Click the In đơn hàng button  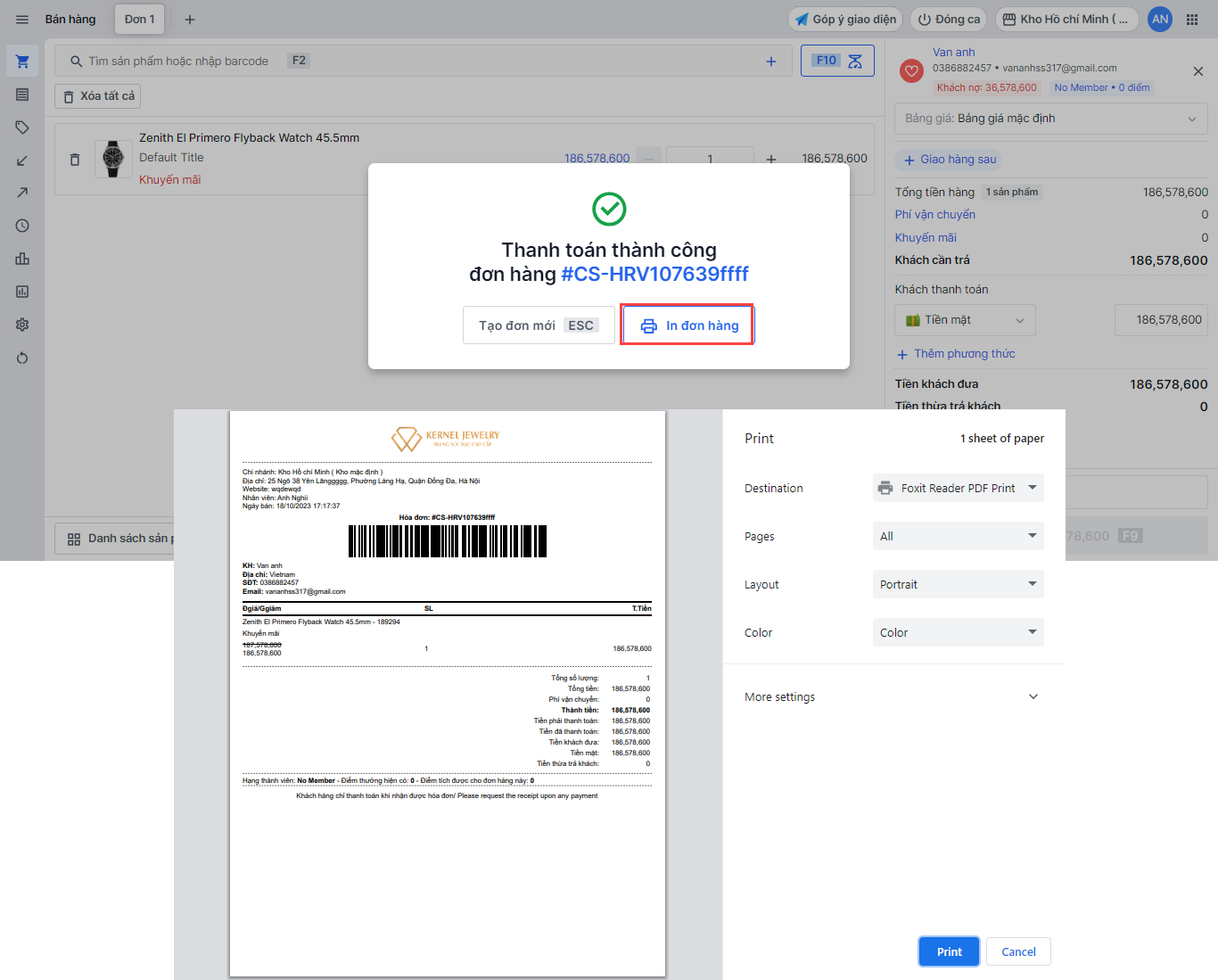click(687, 325)
